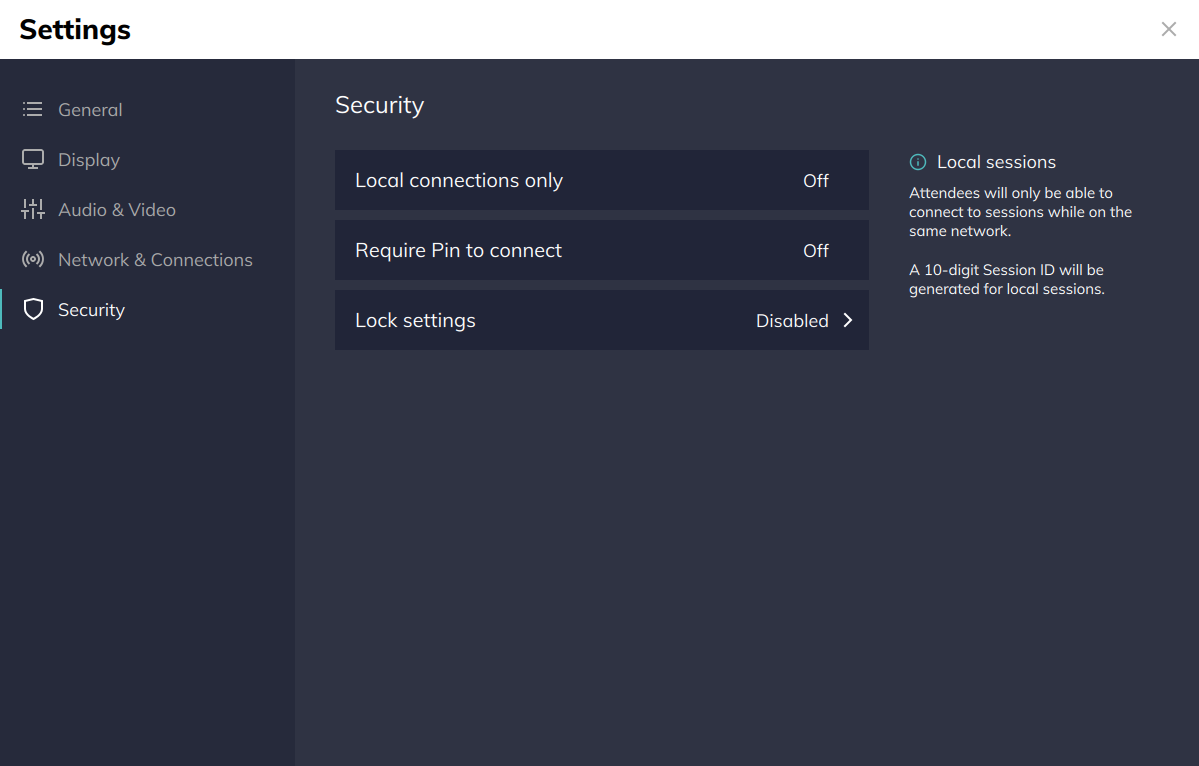Click the Lock settings label
This screenshot has width=1199, height=766.
(x=415, y=320)
